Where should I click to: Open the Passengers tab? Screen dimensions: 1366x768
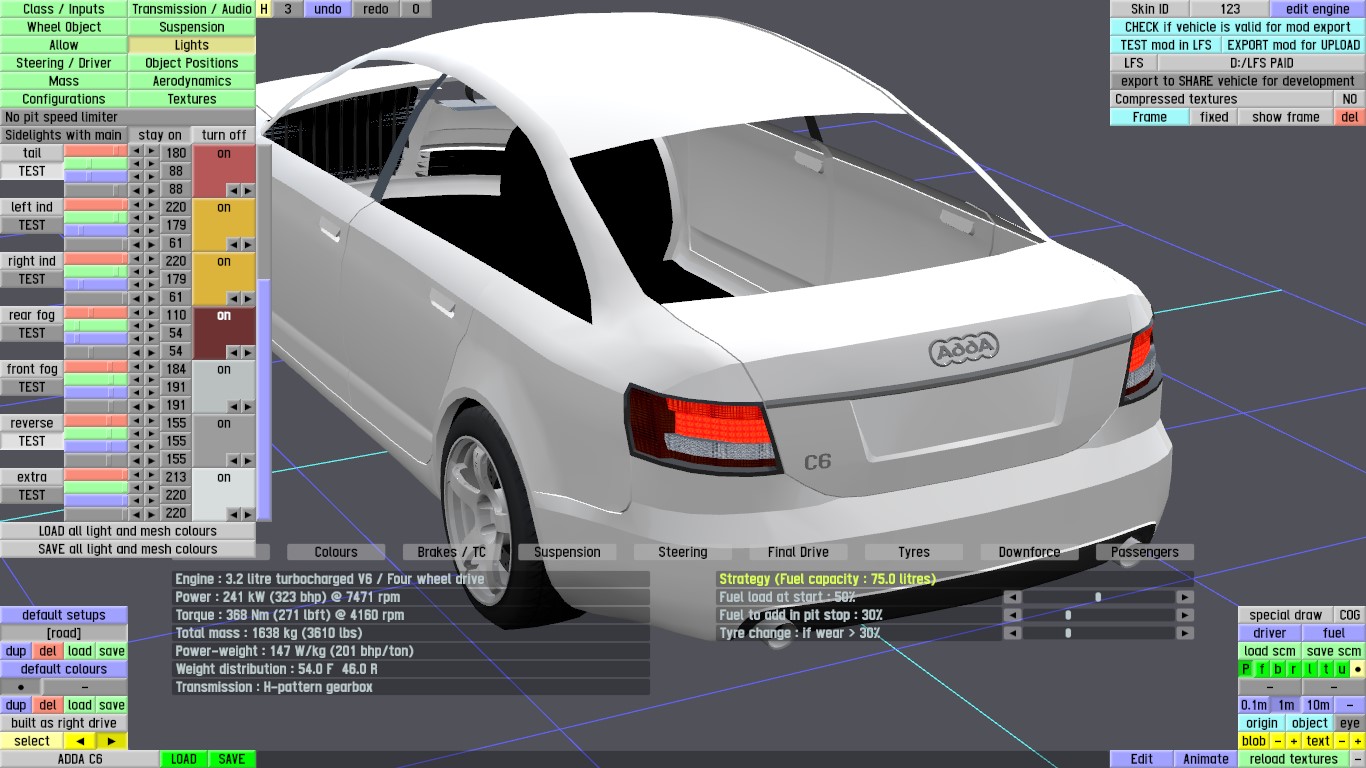(1145, 552)
